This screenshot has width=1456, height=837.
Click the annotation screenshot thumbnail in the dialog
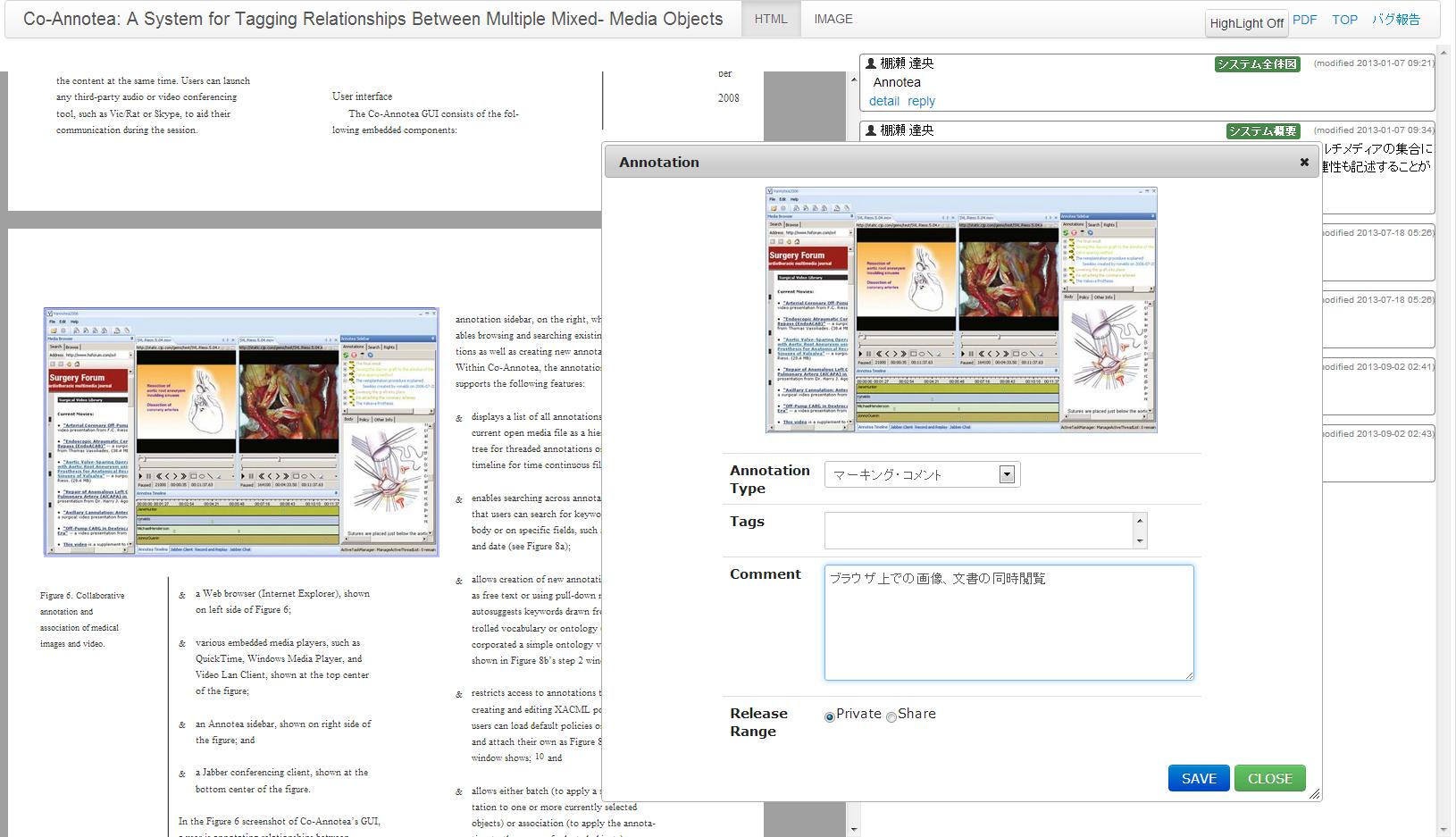pyautogui.click(x=961, y=310)
